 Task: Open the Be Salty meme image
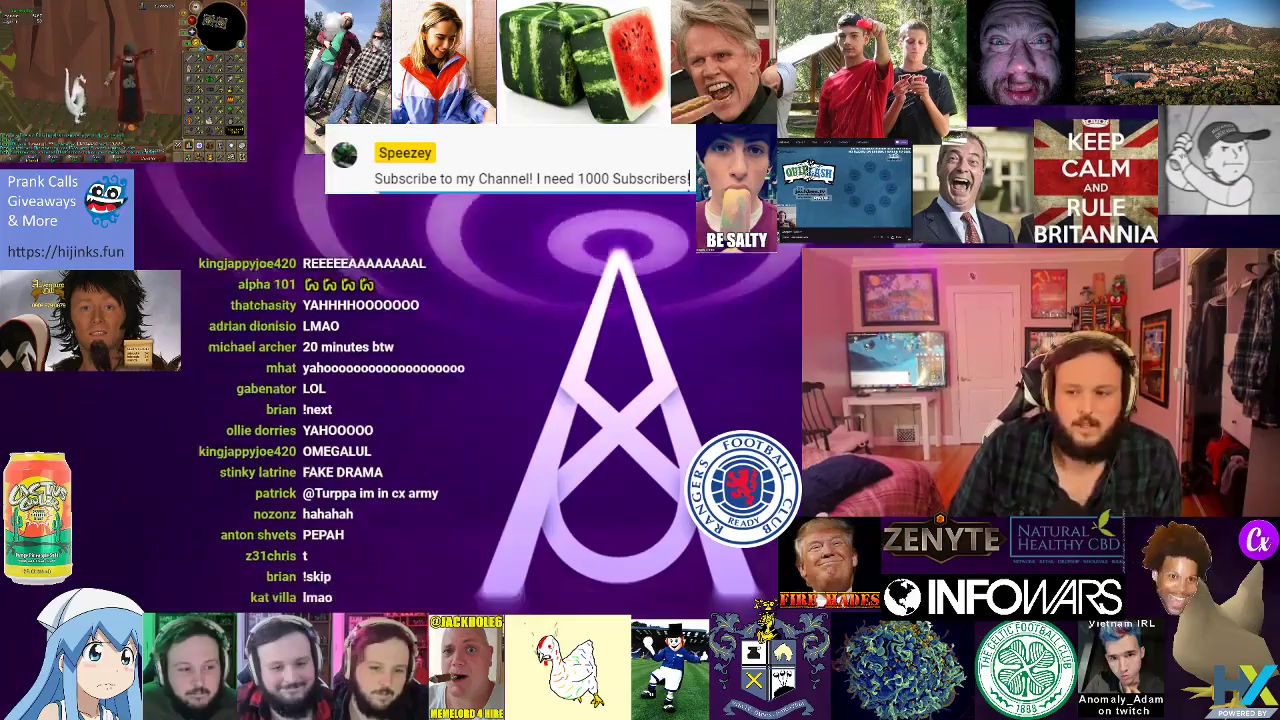pos(736,190)
